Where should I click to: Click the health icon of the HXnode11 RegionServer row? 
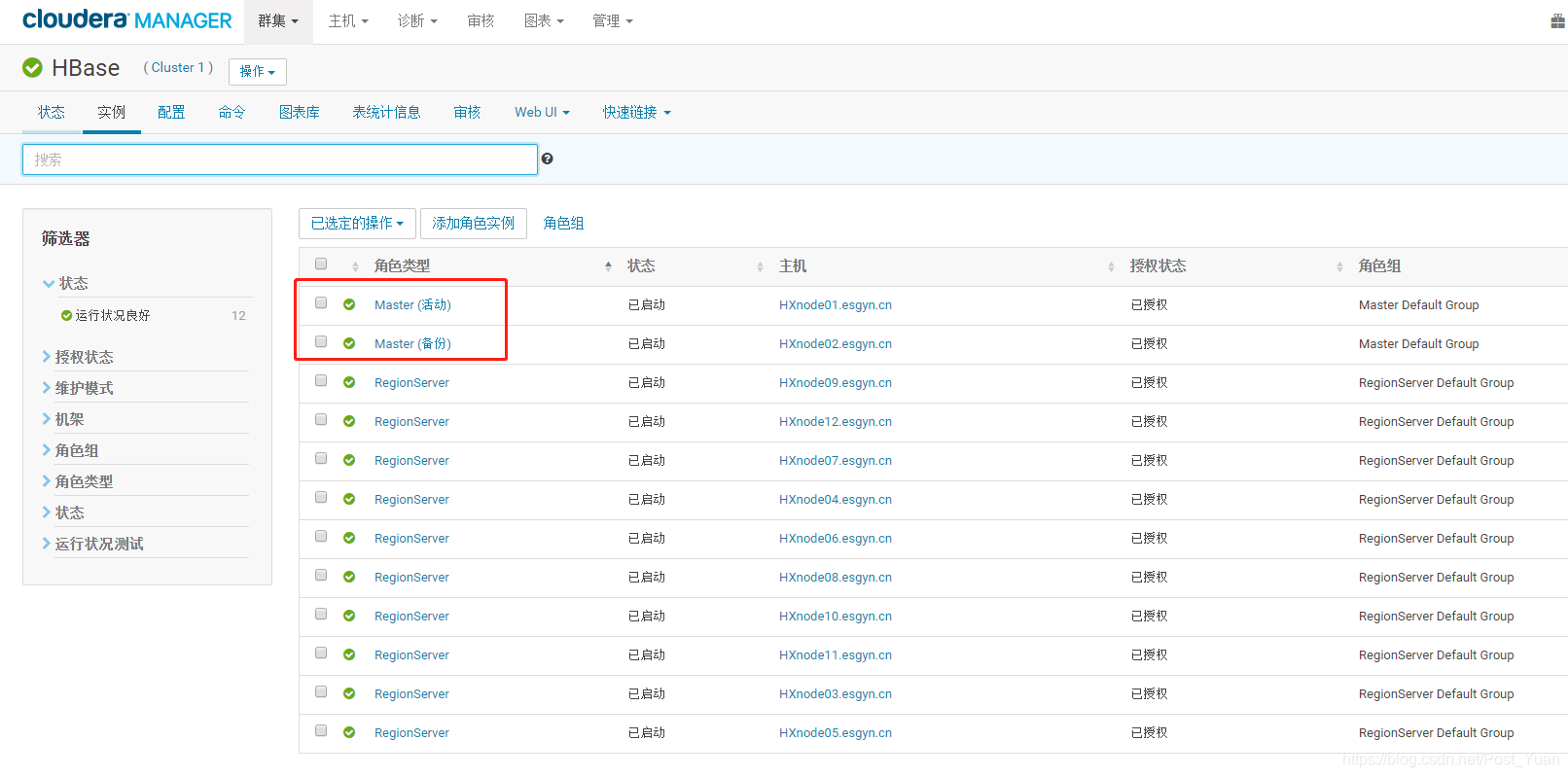pyautogui.click(x=349, y=654)
